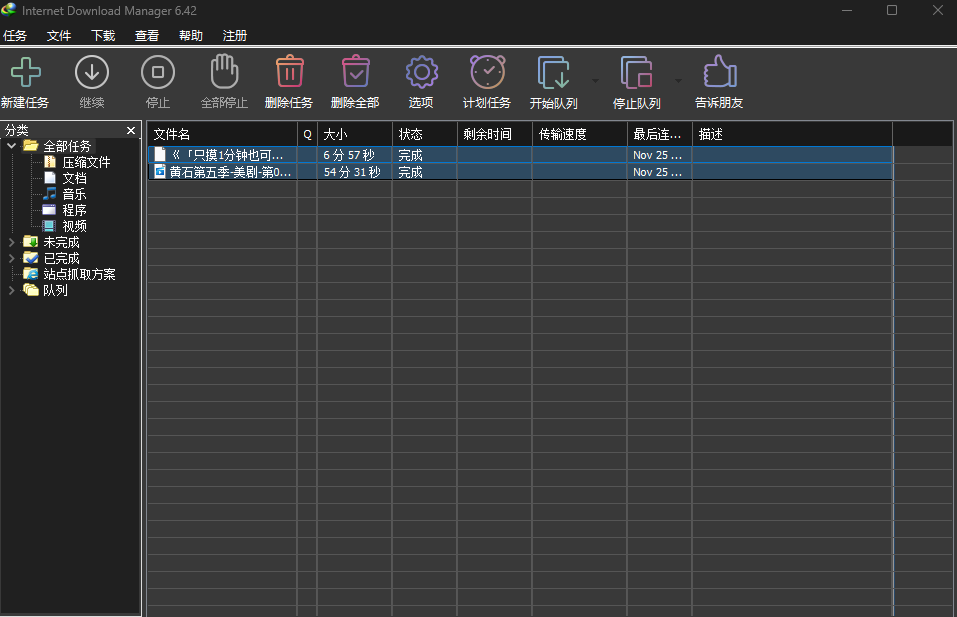Open 选项 settings gear icon

click(421, 73)
